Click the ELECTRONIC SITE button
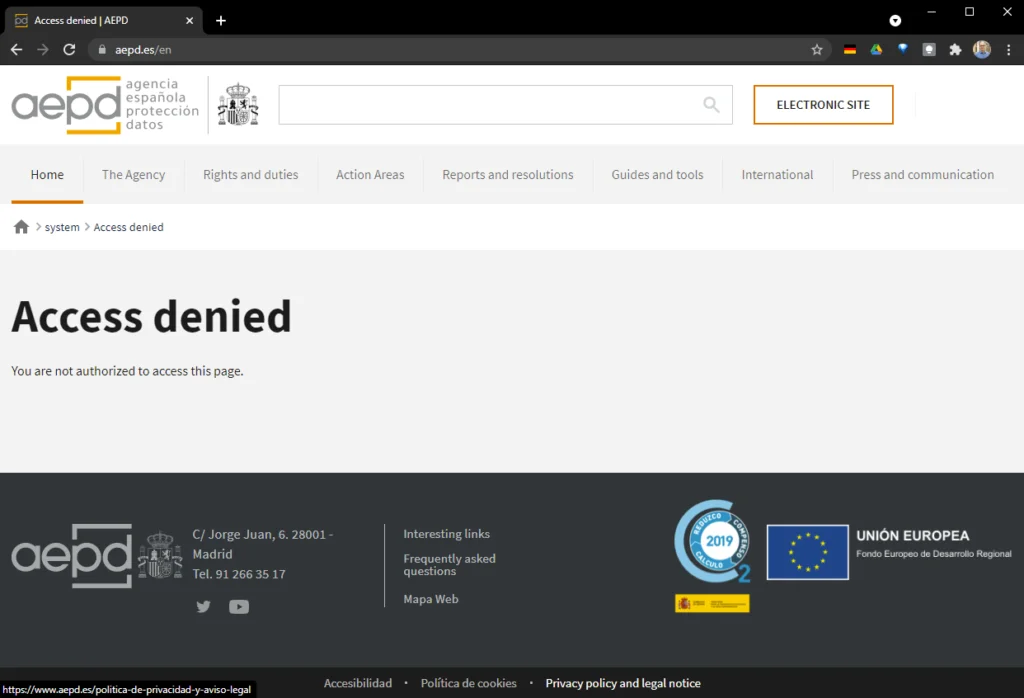 [824, 104]
